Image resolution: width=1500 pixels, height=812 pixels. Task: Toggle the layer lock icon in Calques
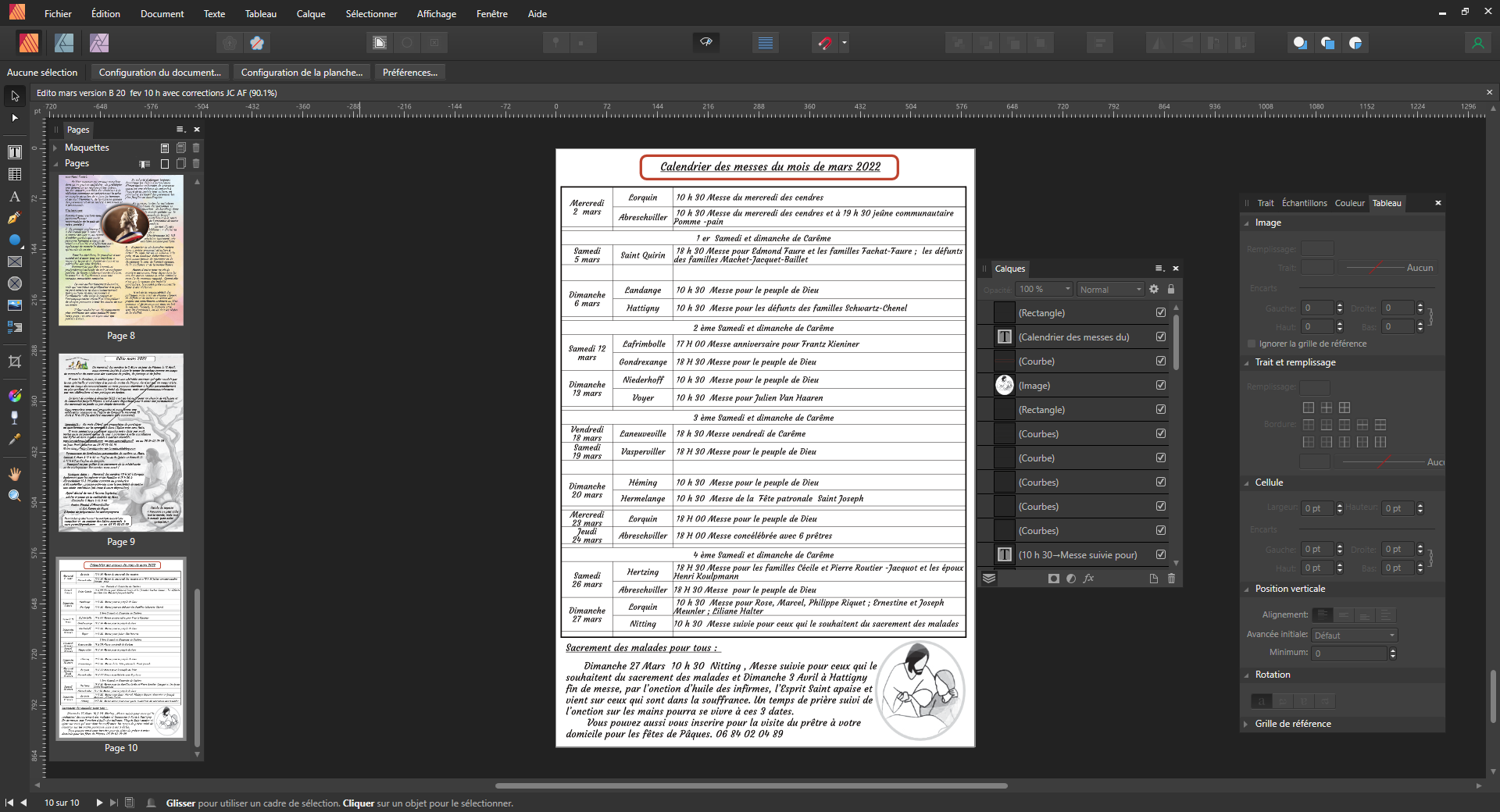click(x=1170, y=289)
